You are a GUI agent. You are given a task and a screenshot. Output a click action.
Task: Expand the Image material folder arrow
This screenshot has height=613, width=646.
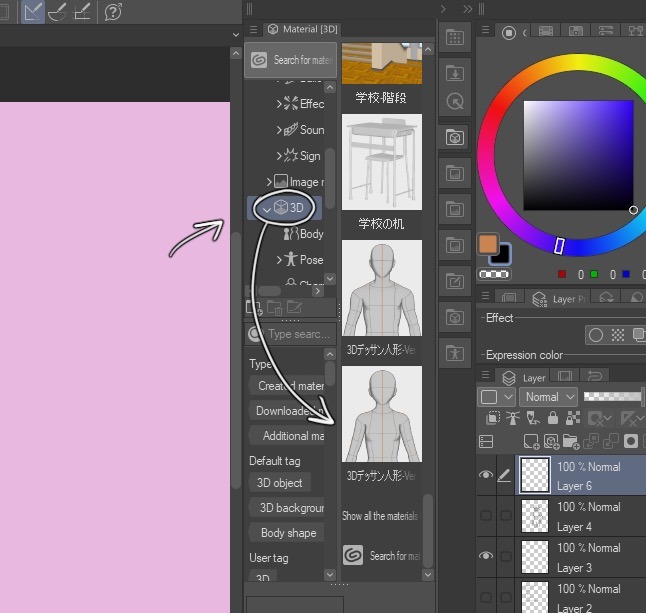(269, 182)
